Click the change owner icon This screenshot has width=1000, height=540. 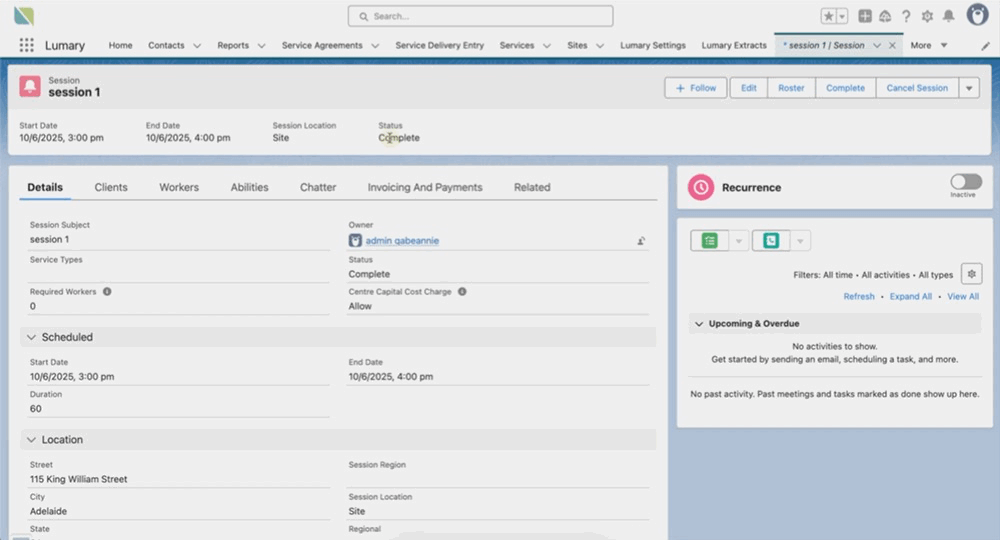pyautogui.click(x=641, y=241)
